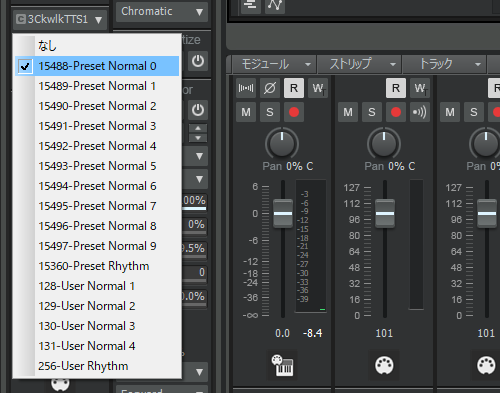Click the middle MIDI strip's velocity fader handle
The width and height of the screenshot is (500, 393).
(x=385, y=214)
